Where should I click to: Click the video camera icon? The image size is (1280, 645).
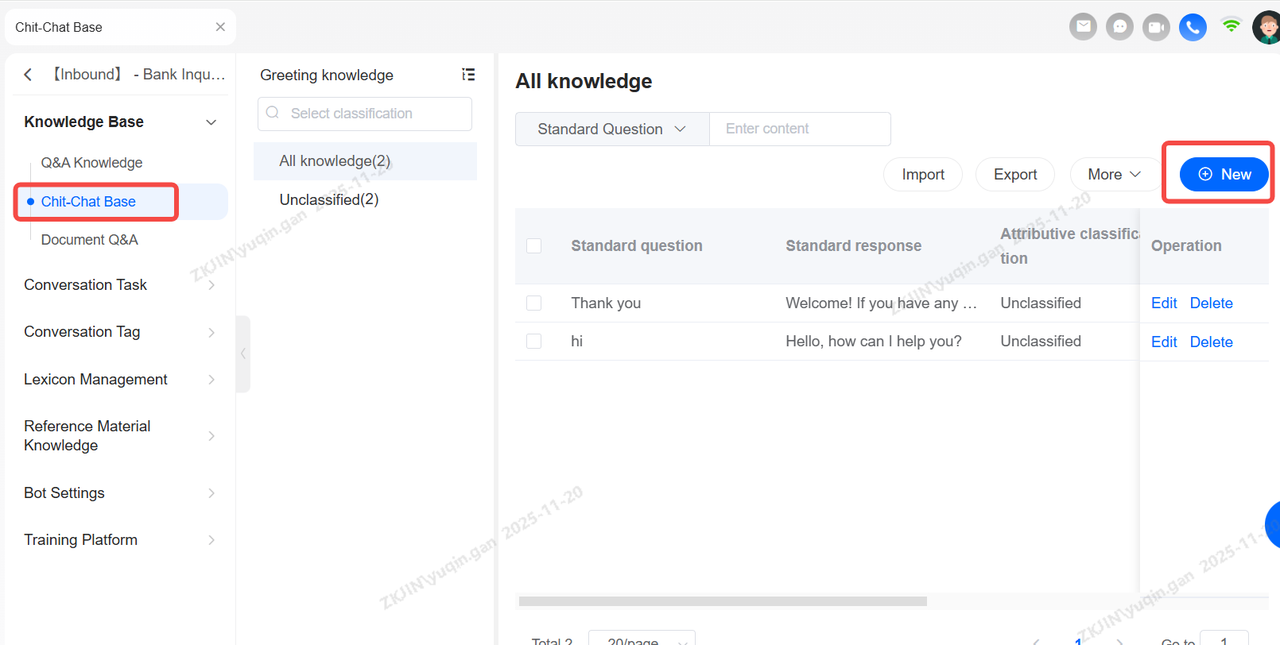pyautogui.click(x=1156, y=27)
